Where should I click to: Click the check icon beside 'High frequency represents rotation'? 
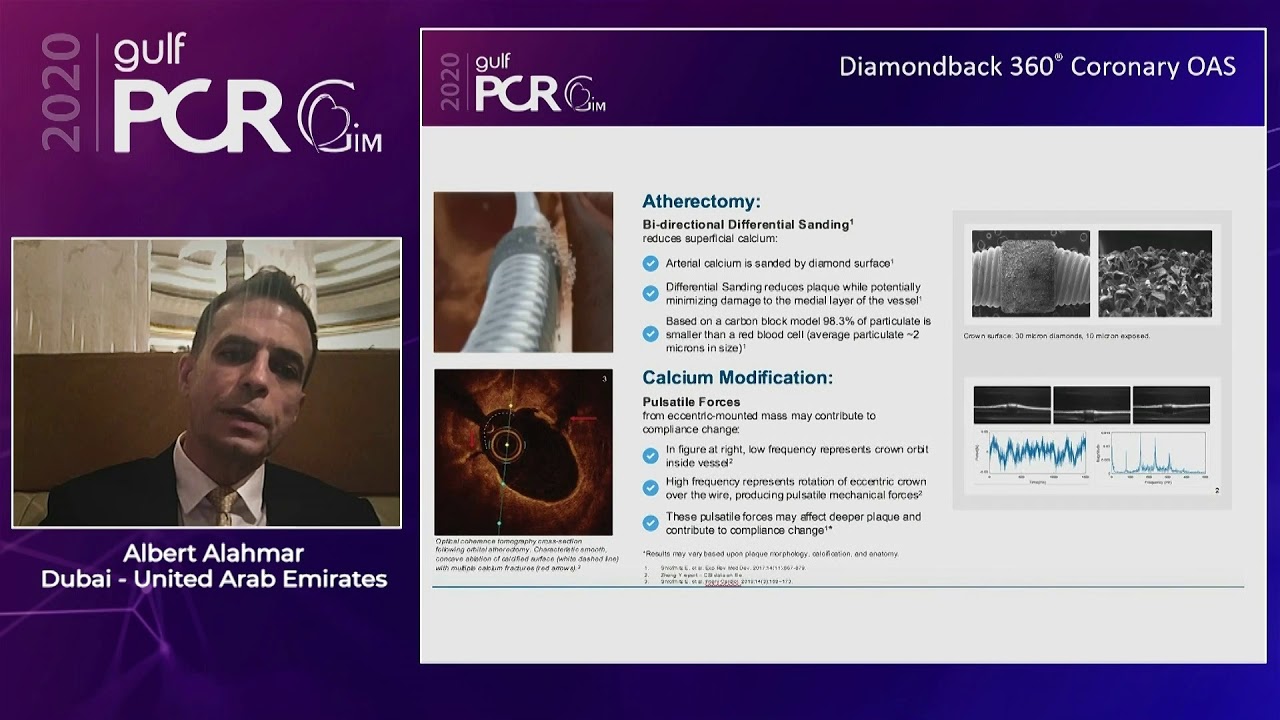(651, 487)
